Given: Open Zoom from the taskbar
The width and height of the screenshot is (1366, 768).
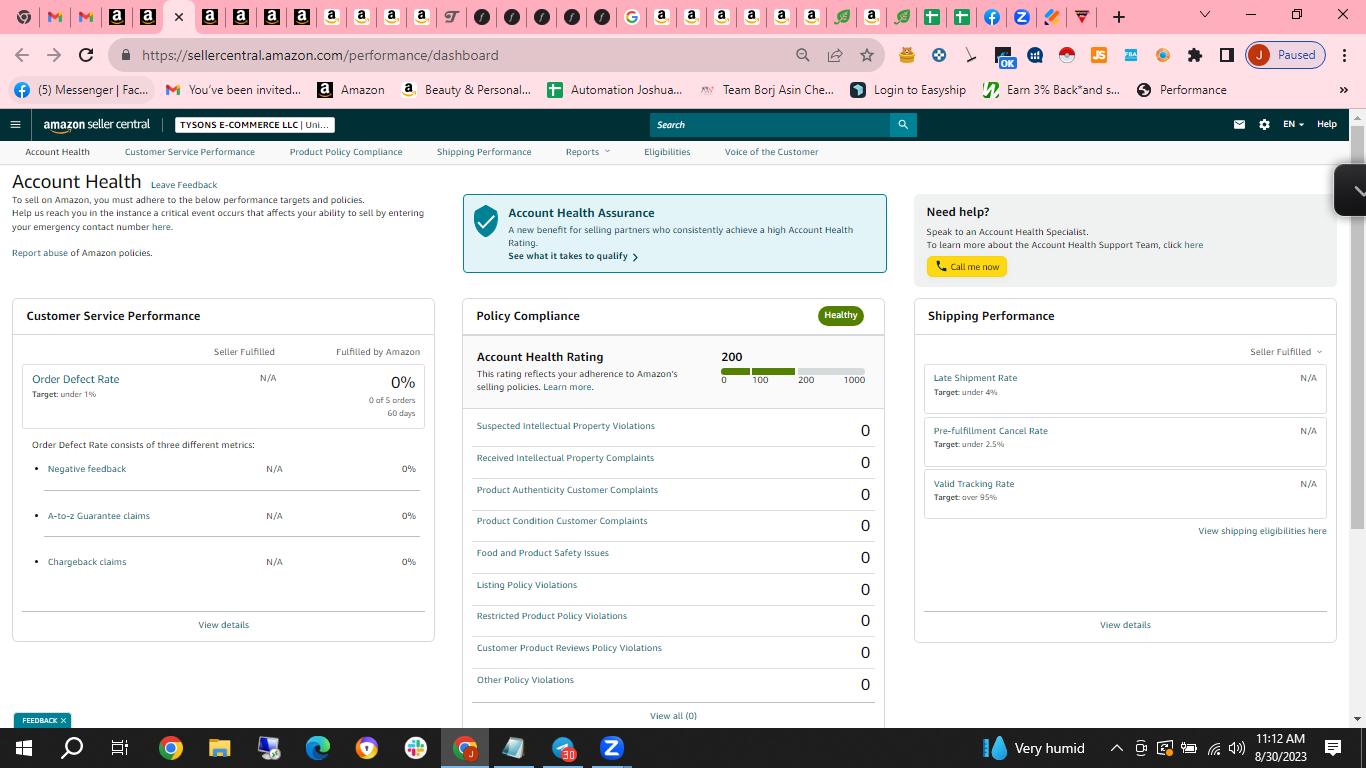Looking at the screenshot, I should click(x=612, y=748).
